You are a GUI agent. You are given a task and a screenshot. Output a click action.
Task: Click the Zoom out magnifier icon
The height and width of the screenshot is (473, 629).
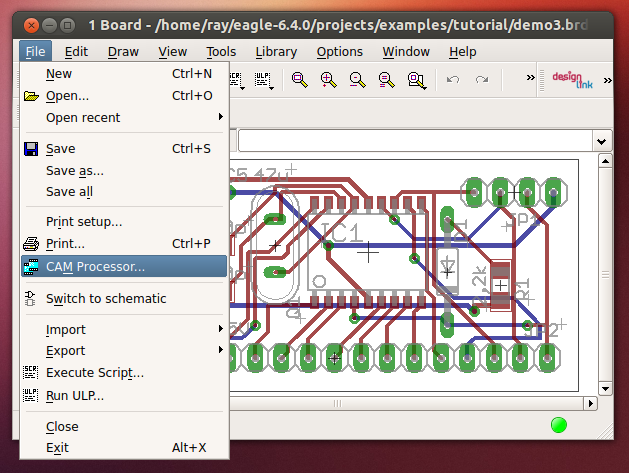[357, 80]
